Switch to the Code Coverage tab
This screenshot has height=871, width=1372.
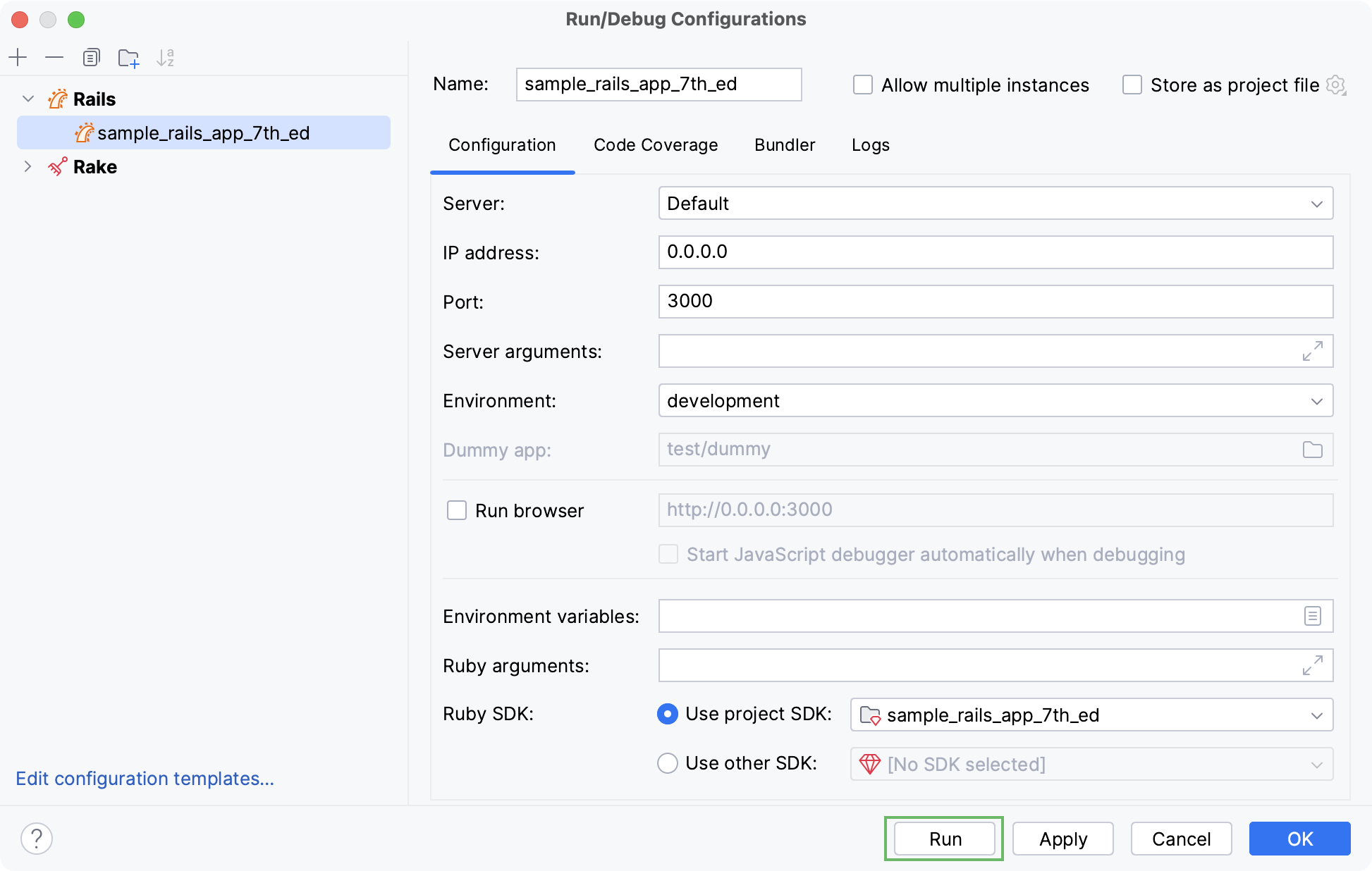(x=656, y=145)
